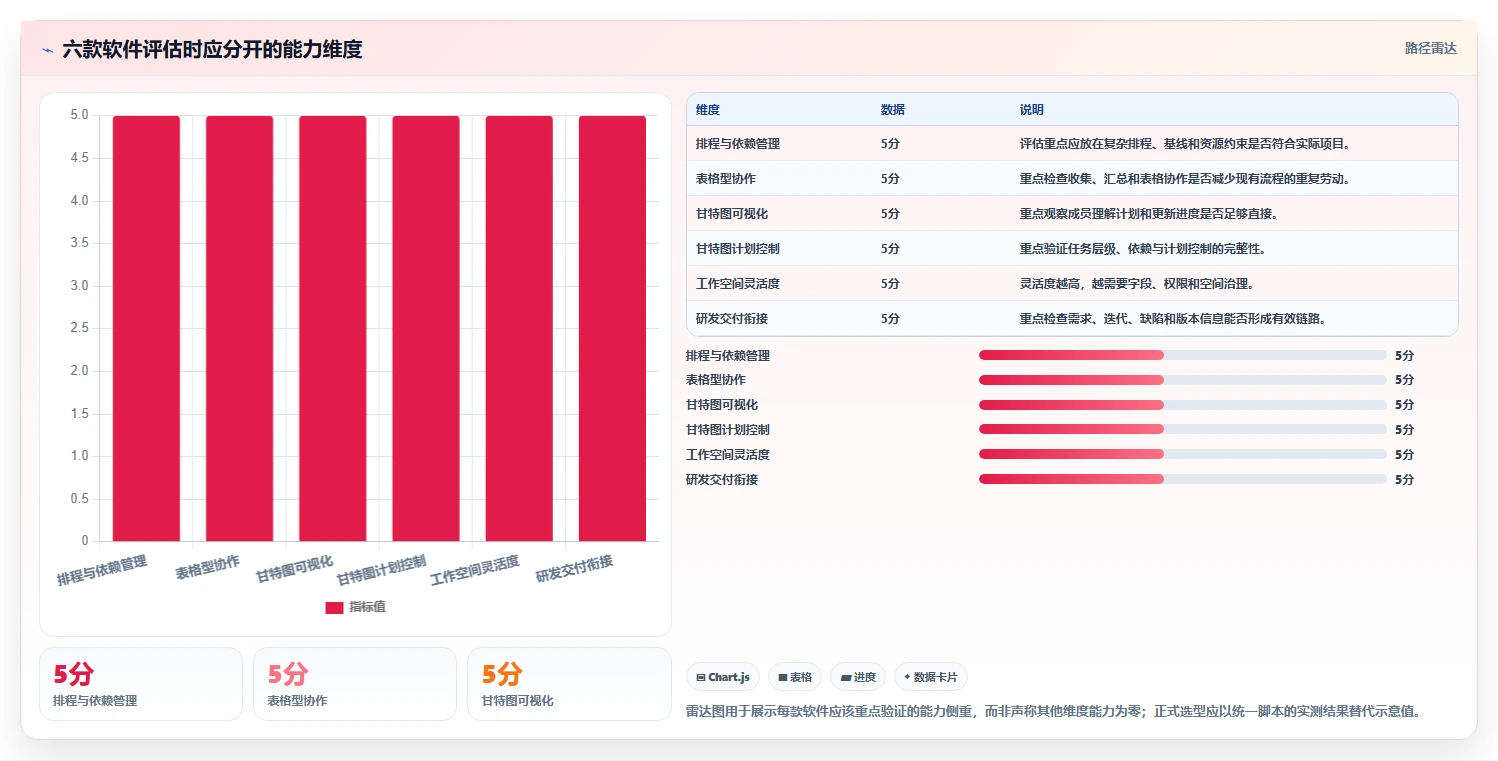Screen dimensions: 1498x761
Task: Click the 说明 table column header
Action: coord(1032,109)
